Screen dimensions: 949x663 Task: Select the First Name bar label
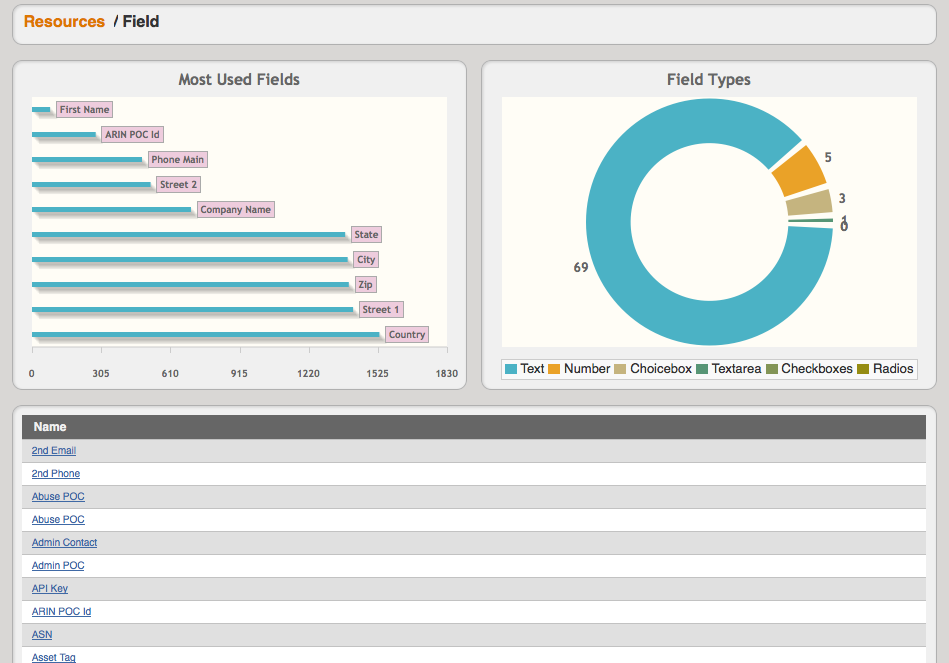pos(84,110)
